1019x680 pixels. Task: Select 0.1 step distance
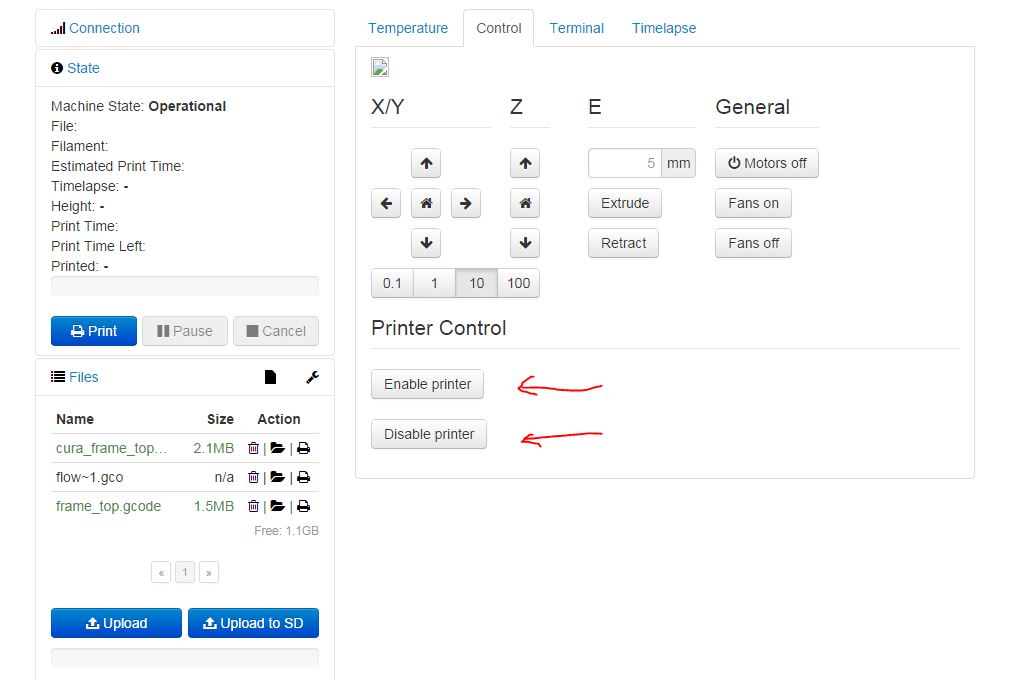392,283
